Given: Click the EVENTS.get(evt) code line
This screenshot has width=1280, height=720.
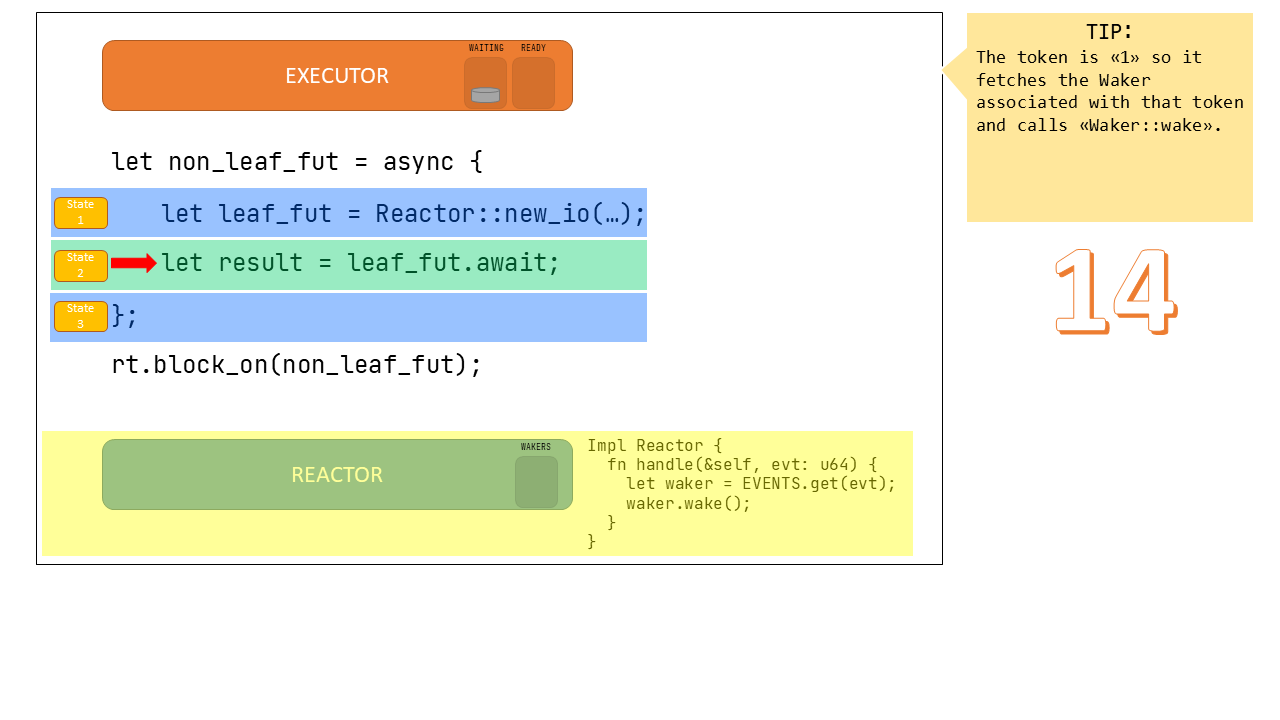Looking at the screenshot, I should [x=760, y=484].
